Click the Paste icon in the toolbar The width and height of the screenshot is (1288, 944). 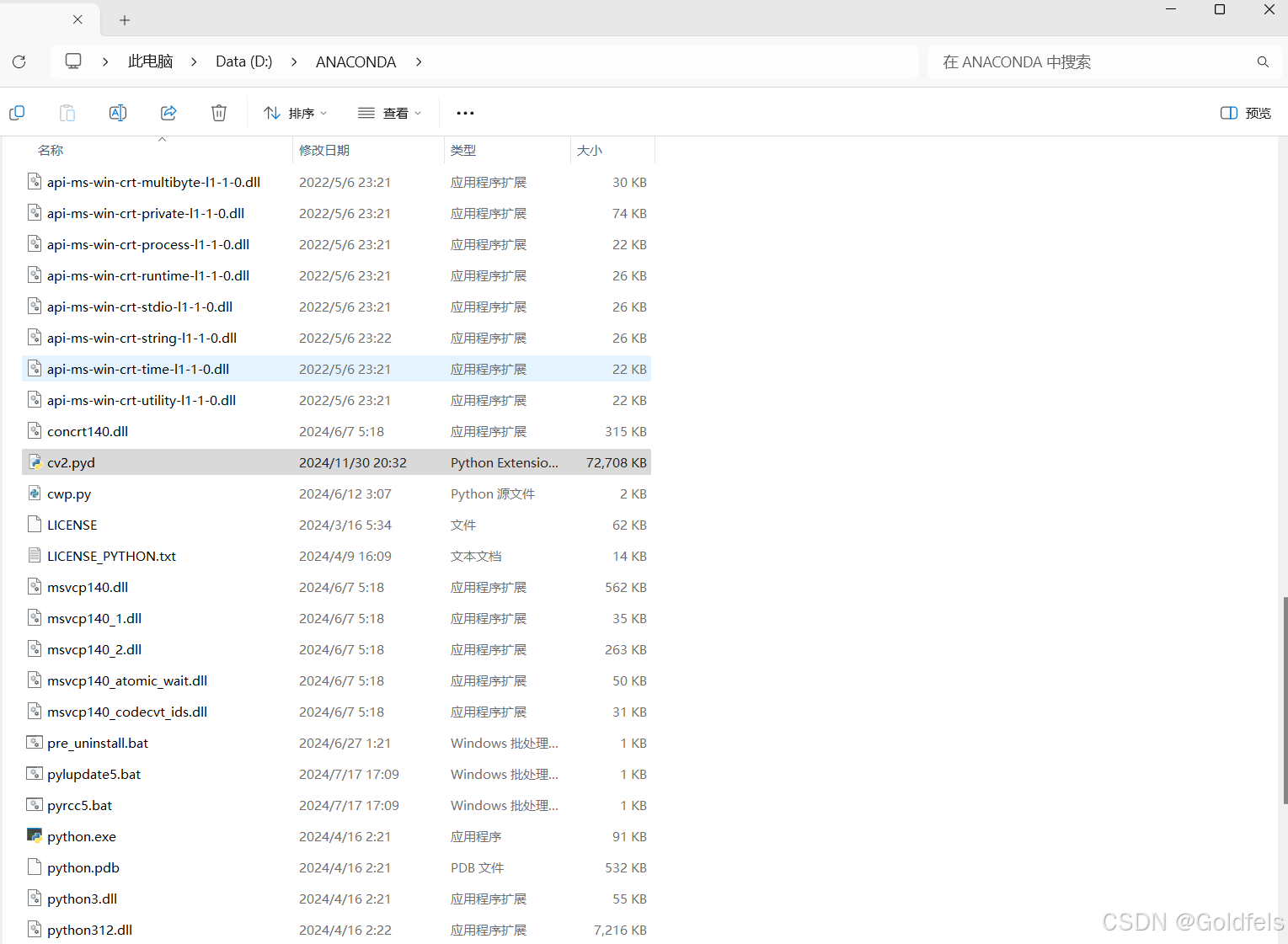pos(67,112)
